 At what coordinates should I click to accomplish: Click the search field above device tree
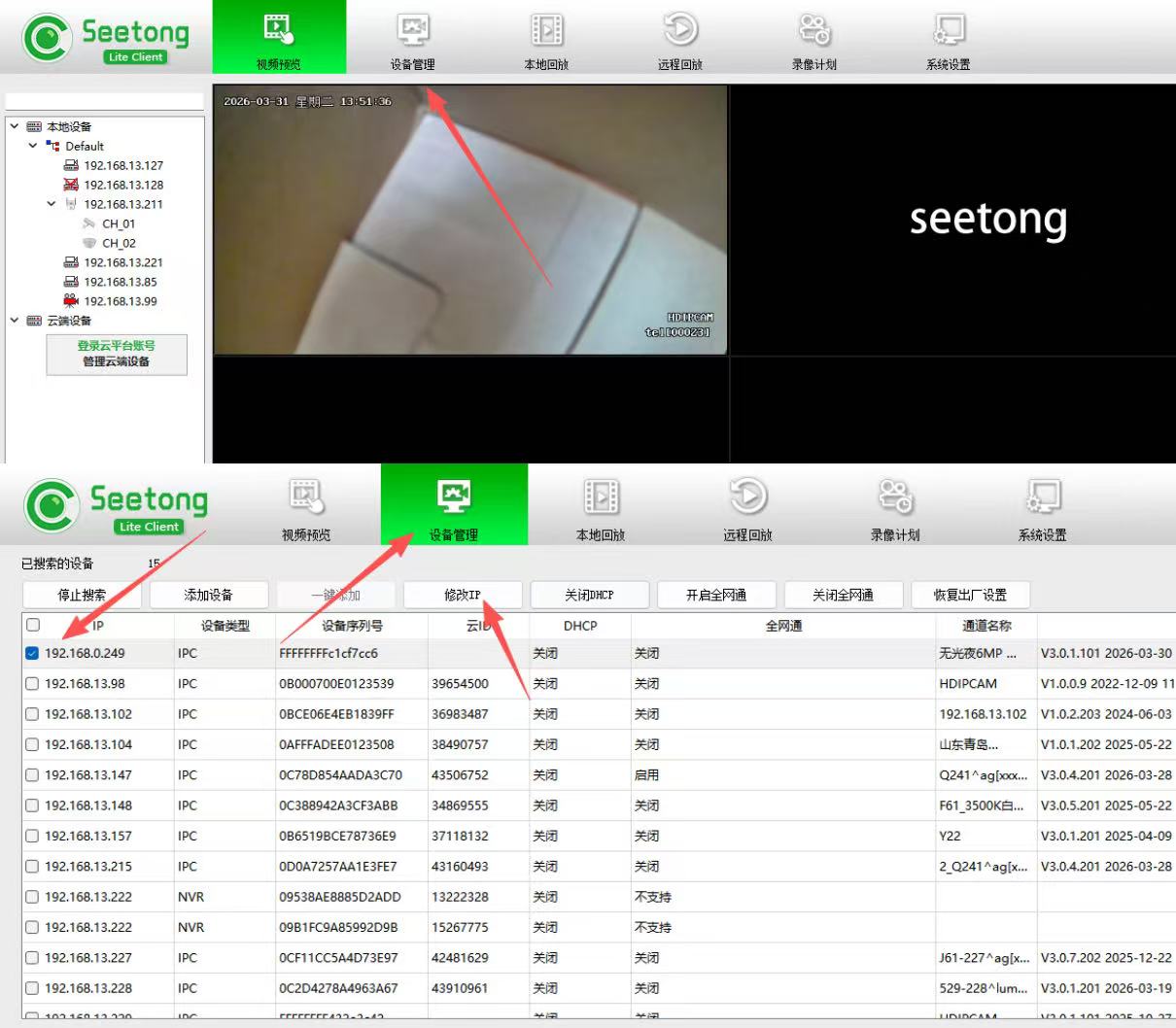click(105, 102)
